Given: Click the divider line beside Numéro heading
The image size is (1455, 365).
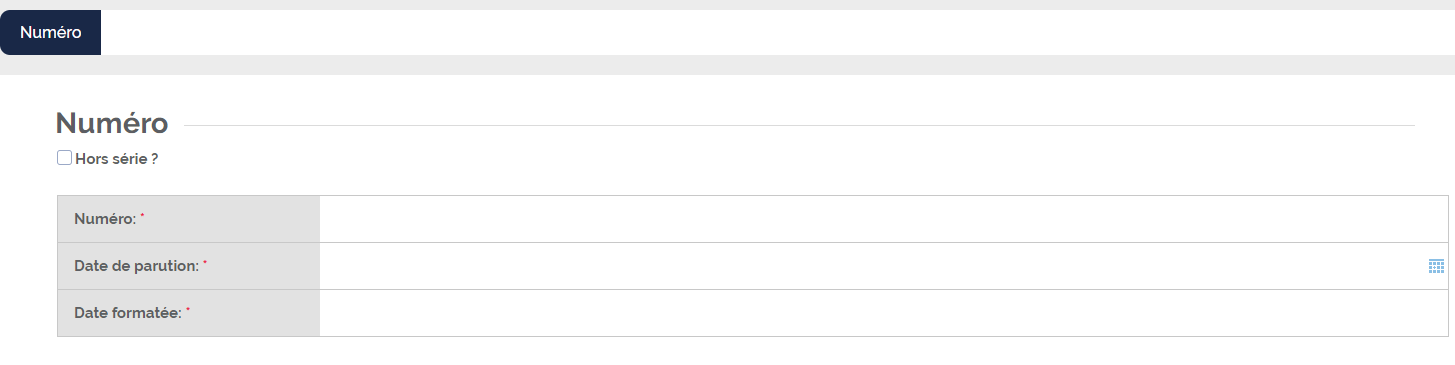Looking at the screenshot, I should 800,125.
